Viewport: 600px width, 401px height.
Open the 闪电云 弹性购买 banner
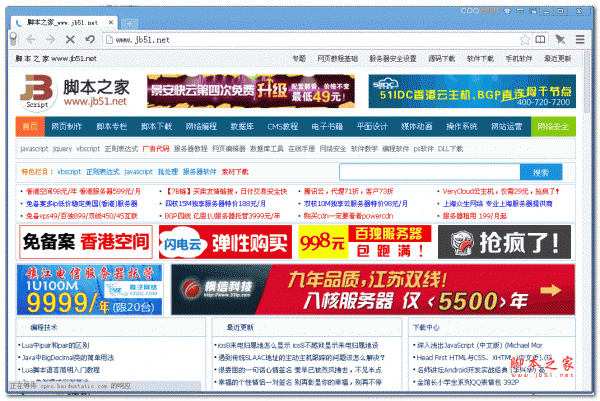point(225,242)
